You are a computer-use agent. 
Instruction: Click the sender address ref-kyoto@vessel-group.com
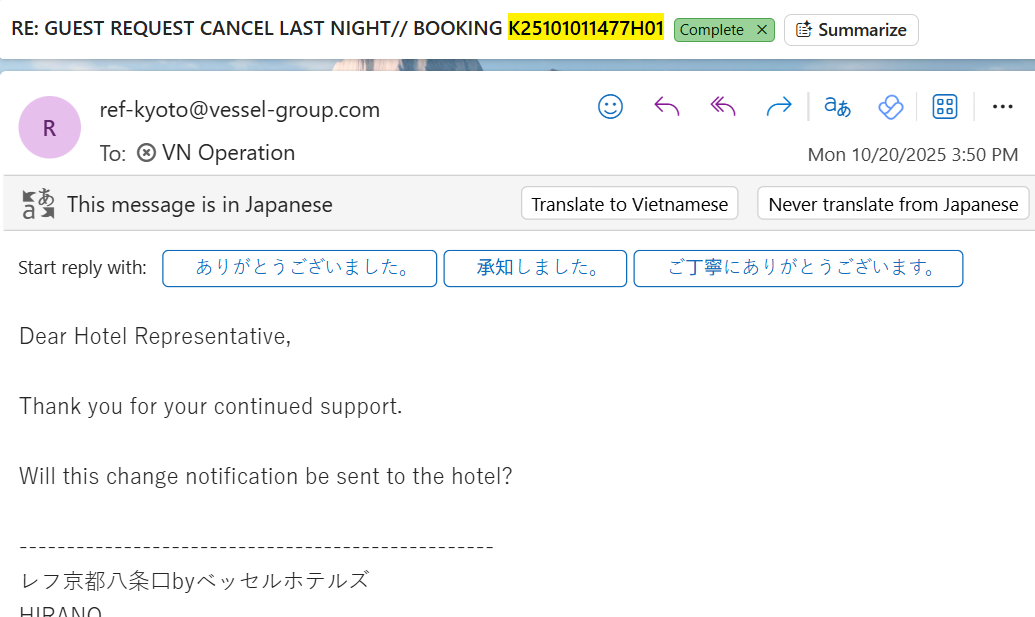pos(239,110)
